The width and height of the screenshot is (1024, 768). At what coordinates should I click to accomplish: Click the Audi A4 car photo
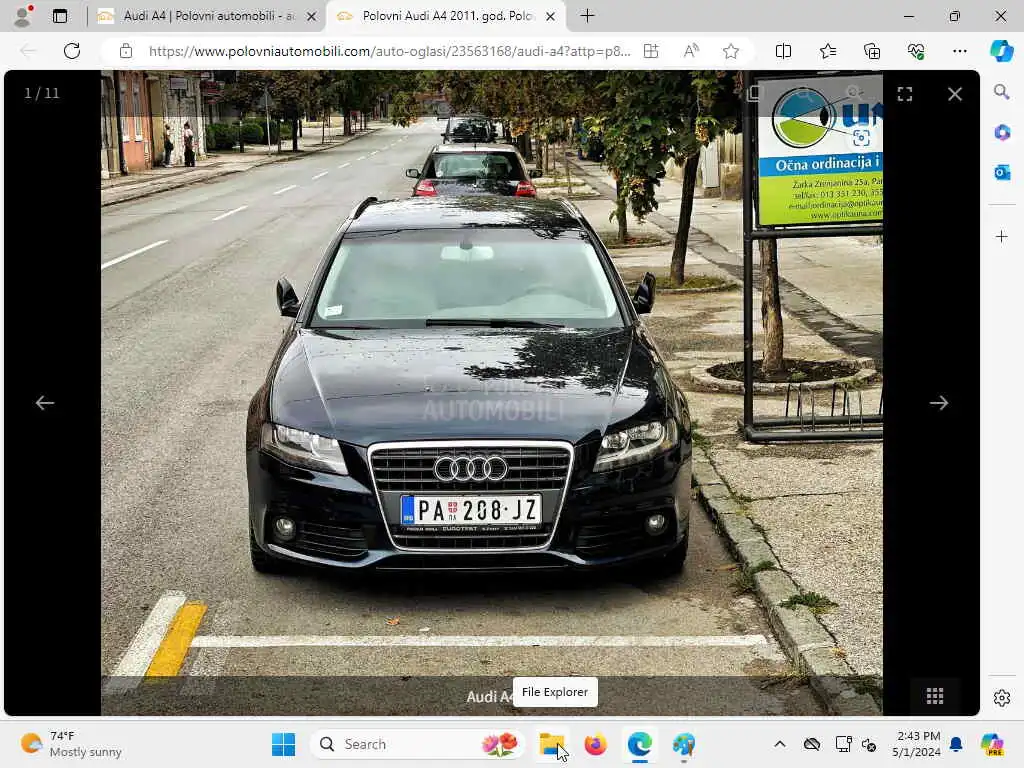pyautogui.click(x=491, y=392)
